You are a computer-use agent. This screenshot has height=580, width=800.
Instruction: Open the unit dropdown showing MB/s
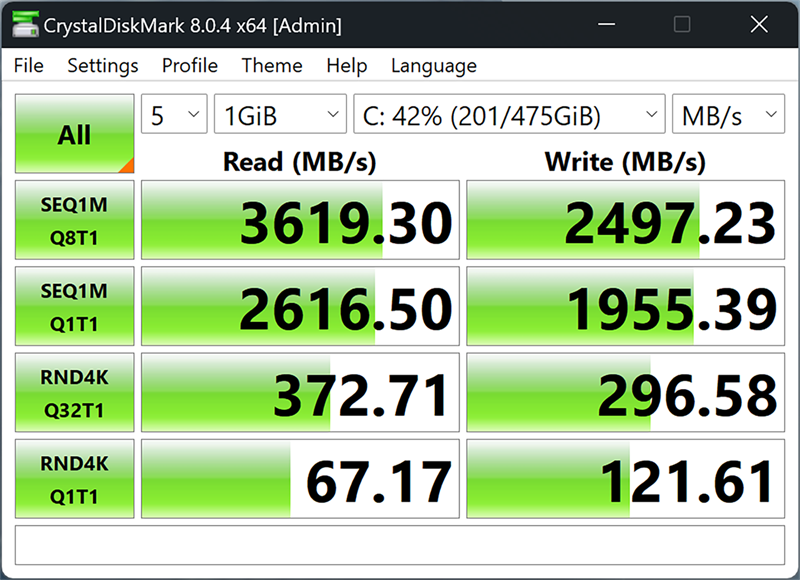point(729,114)
